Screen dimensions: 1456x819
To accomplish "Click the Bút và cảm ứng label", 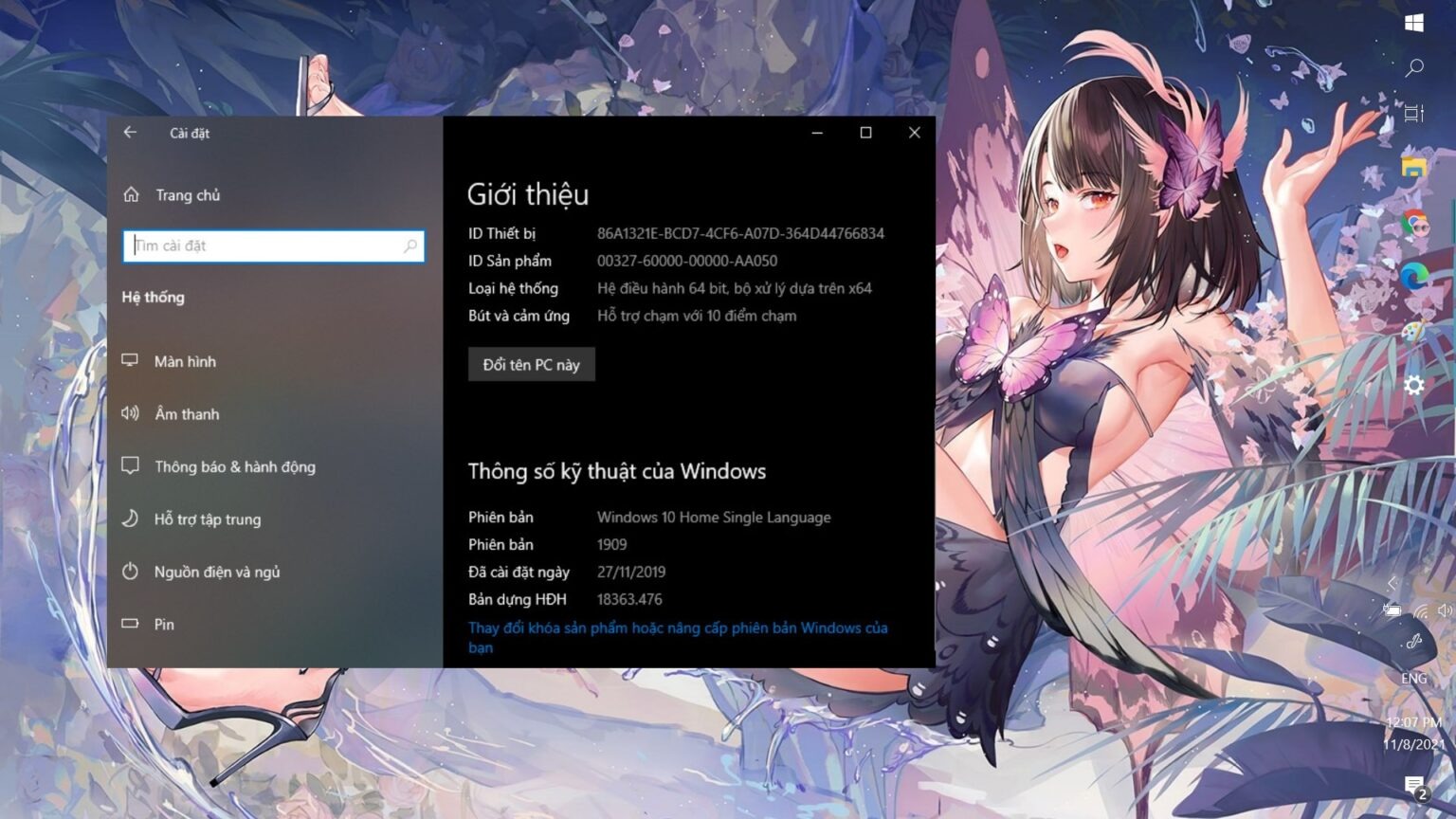I will 519,316.
